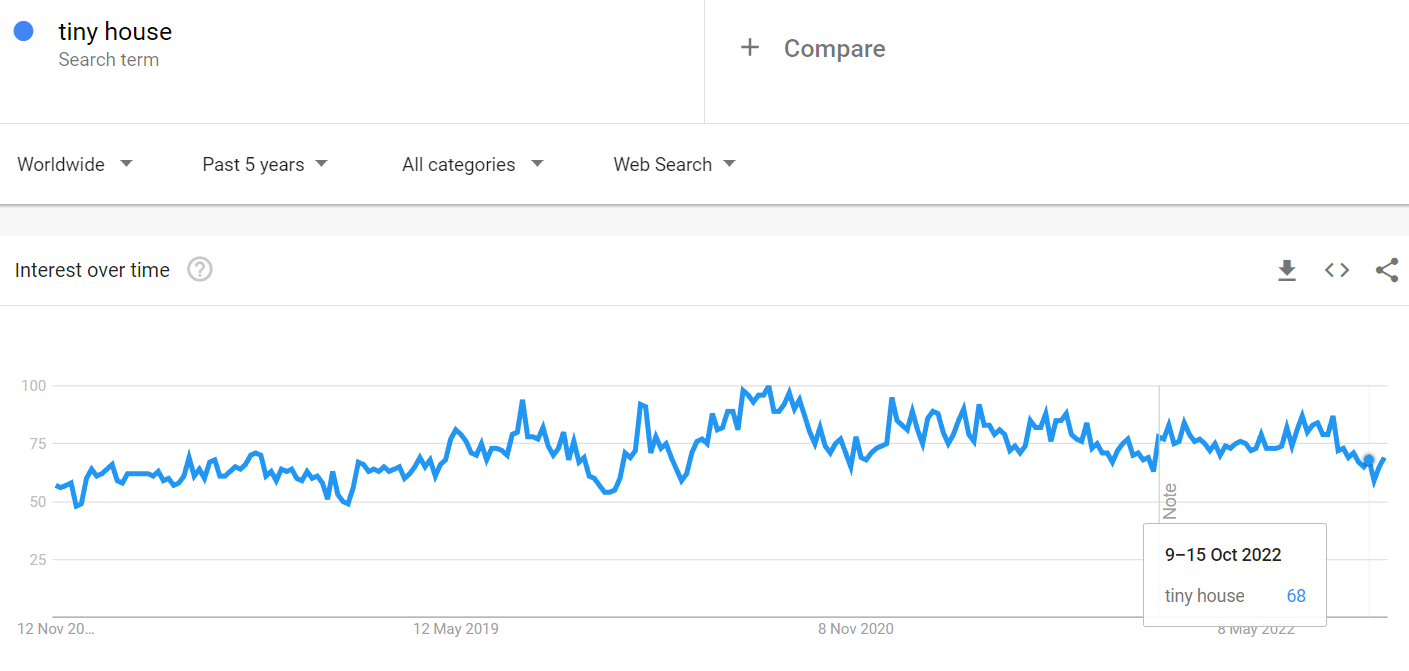This screenshot has width=1409, height=671.
Task: Click the 8 Nov 2020 axis label
Action: coord(856,629)
